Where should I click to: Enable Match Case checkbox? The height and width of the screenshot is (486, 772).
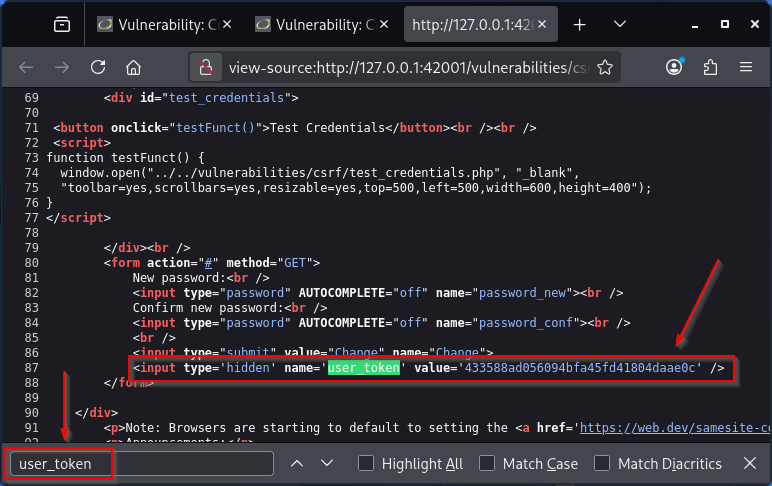[x=487, y=463]
